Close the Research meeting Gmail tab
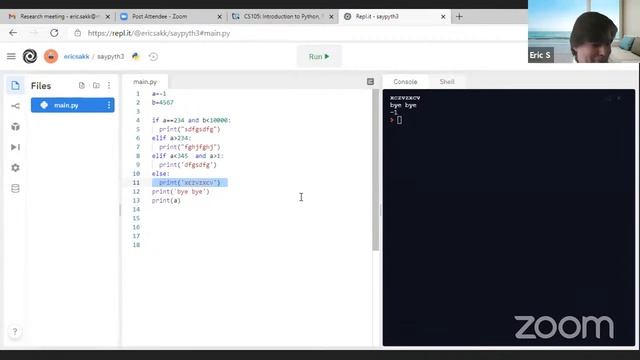The image size is (640, 360). (x=108, y=17)
